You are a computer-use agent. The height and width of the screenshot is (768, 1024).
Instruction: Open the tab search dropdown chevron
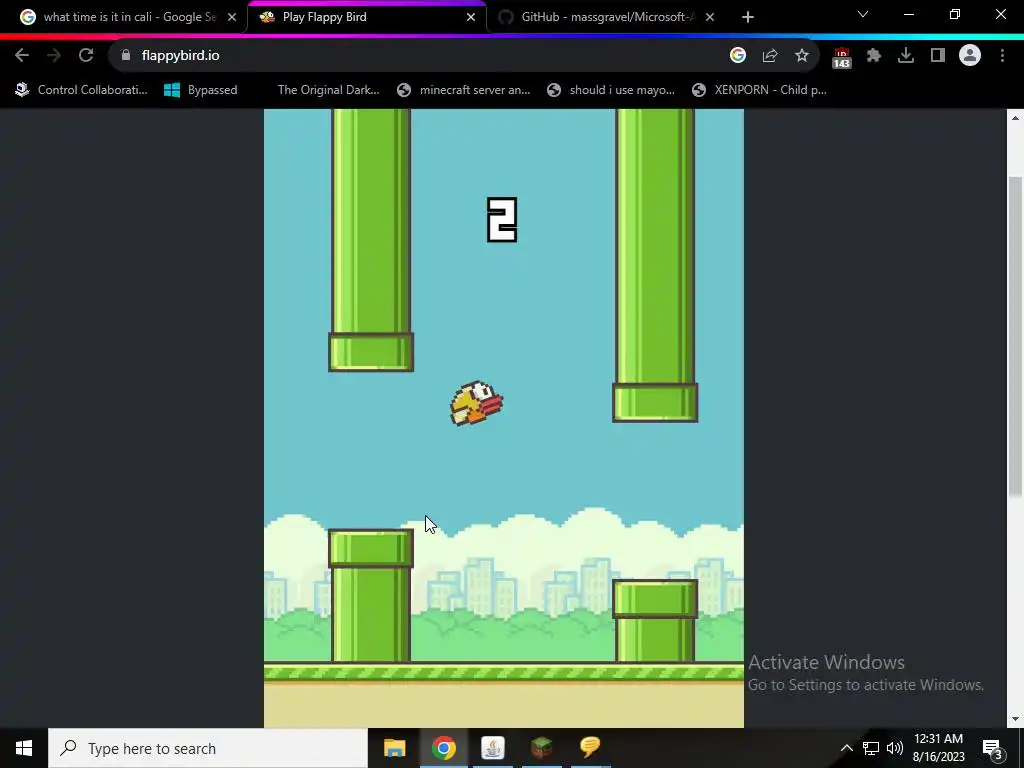(x=863, y=14)
